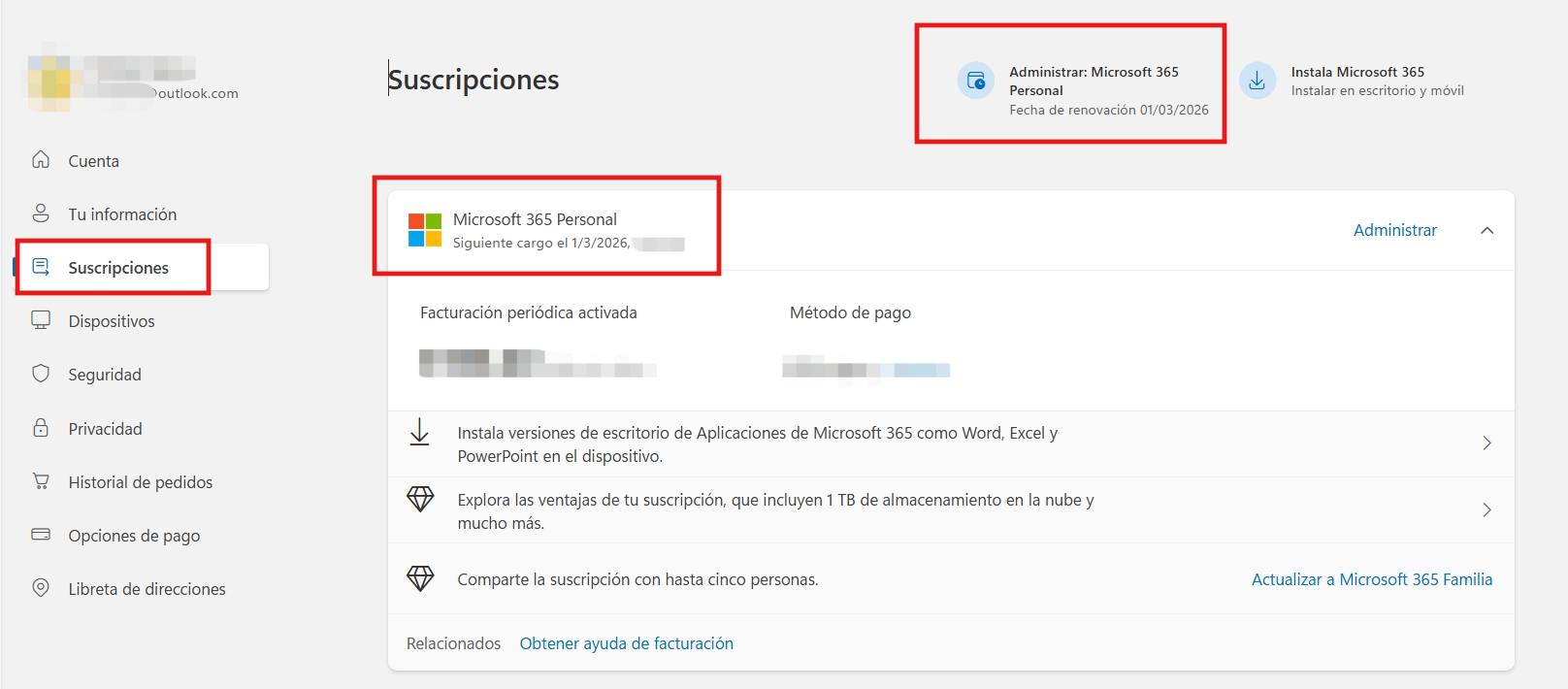Click the diamond icon beside Explora las ventajas
The height and width of the screenshot is (689, 1568).
pyautogui.click(x=420, y=499)
